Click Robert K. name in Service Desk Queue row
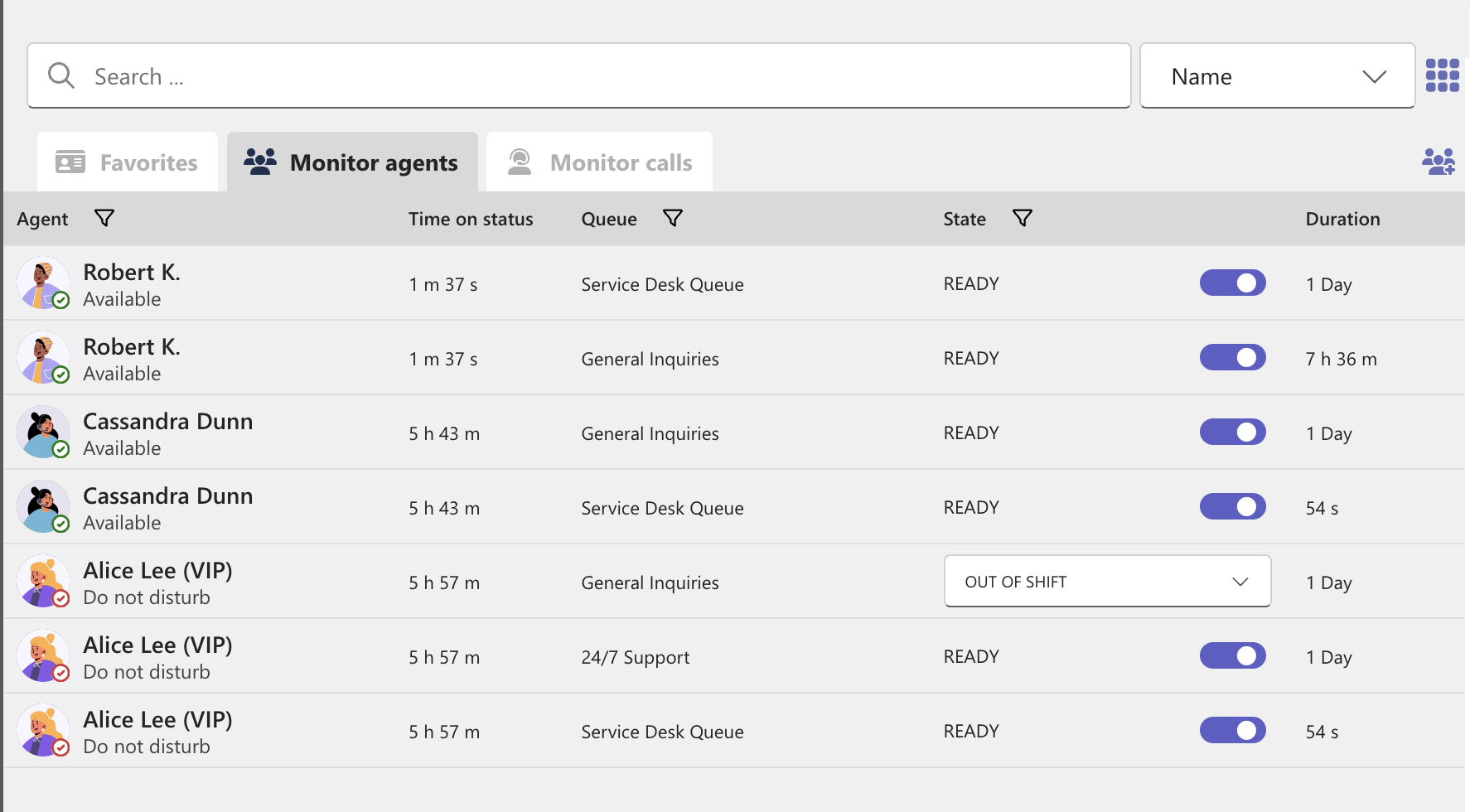The width and height of the screenshot is (1470, 812). pos(132,272)
